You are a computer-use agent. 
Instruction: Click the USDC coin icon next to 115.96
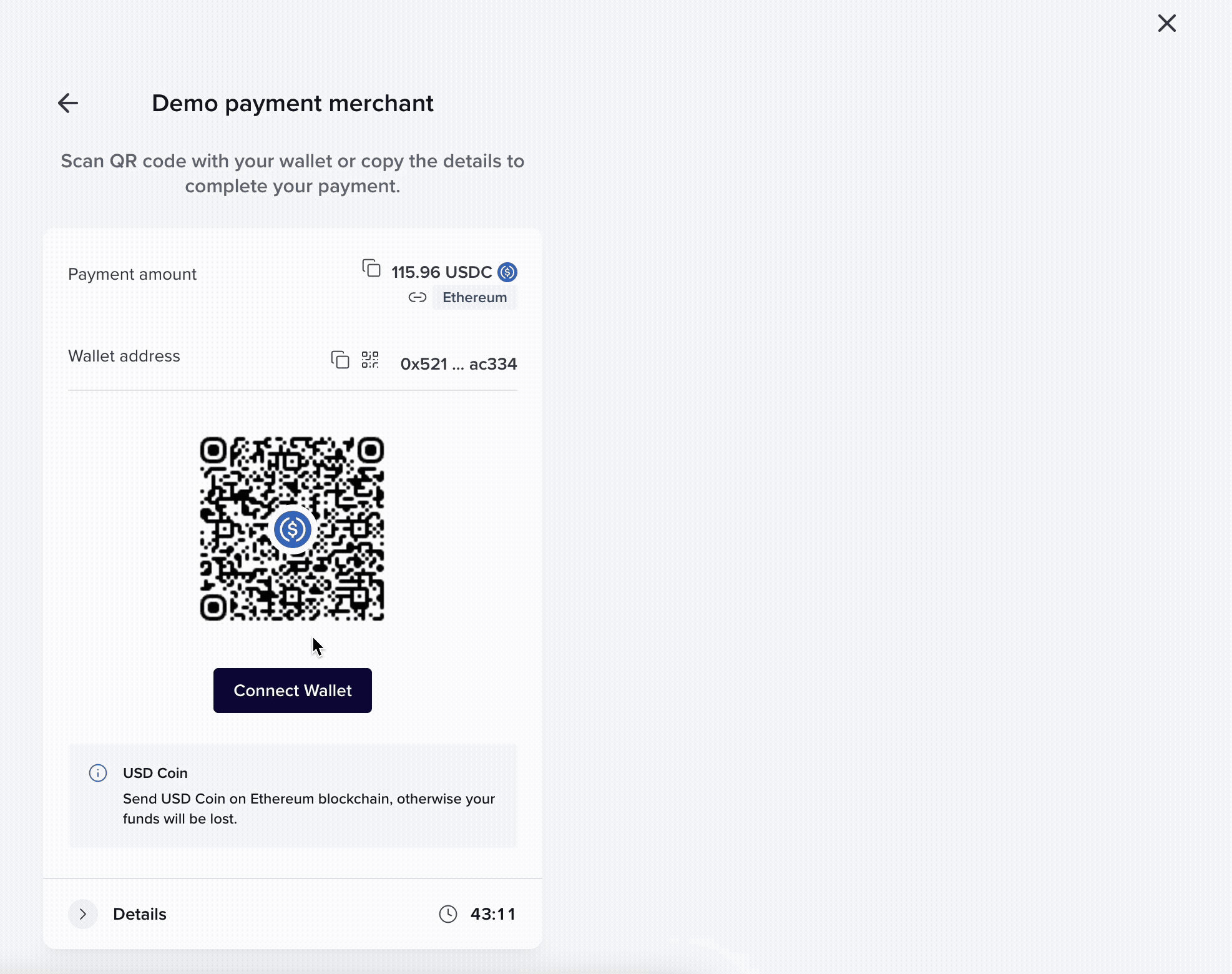(507, 272)
